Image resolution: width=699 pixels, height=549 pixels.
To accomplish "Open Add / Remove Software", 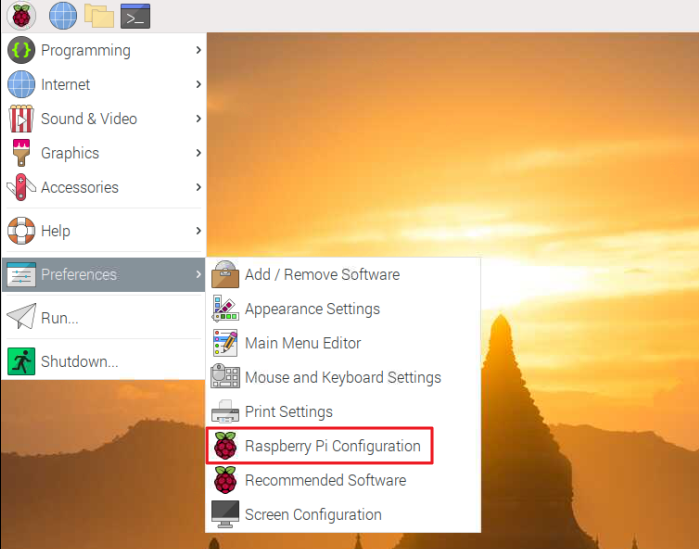I will [343, 274].
